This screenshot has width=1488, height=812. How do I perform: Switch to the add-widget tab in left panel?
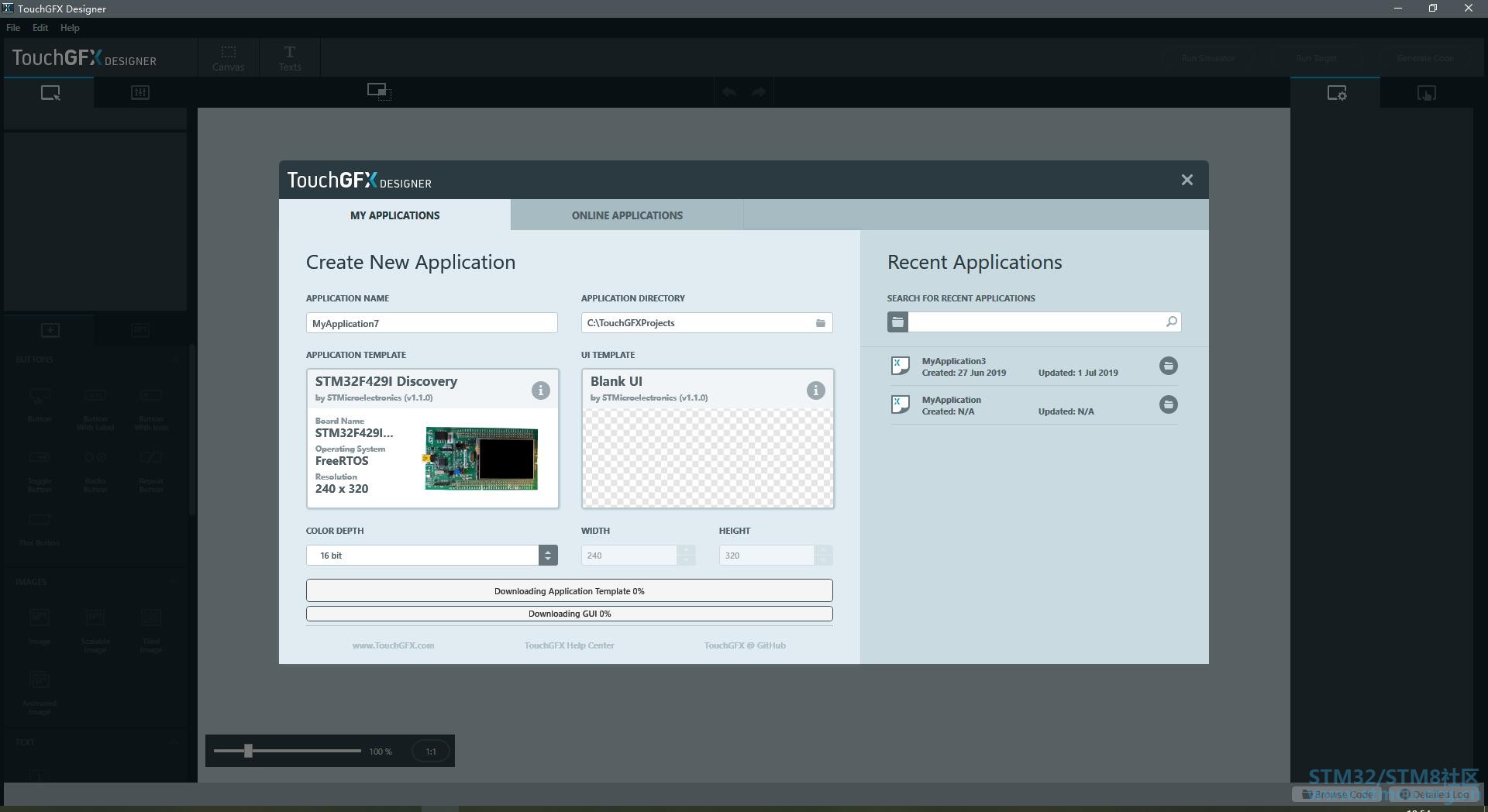(x=50, y=331)
